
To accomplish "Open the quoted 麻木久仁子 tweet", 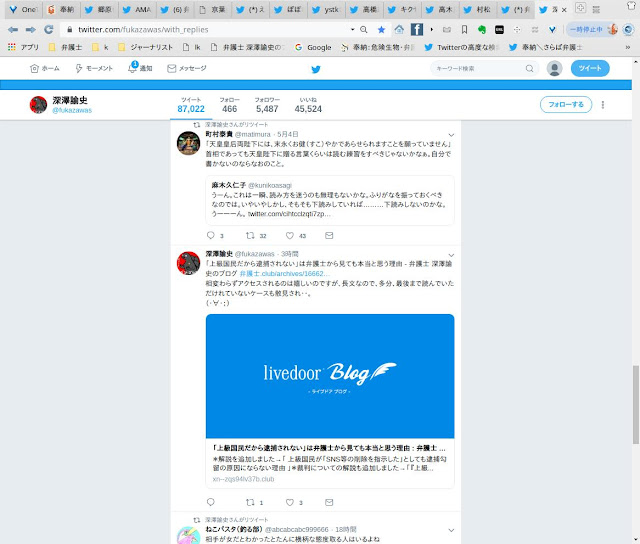I will (x=330, y=200).
